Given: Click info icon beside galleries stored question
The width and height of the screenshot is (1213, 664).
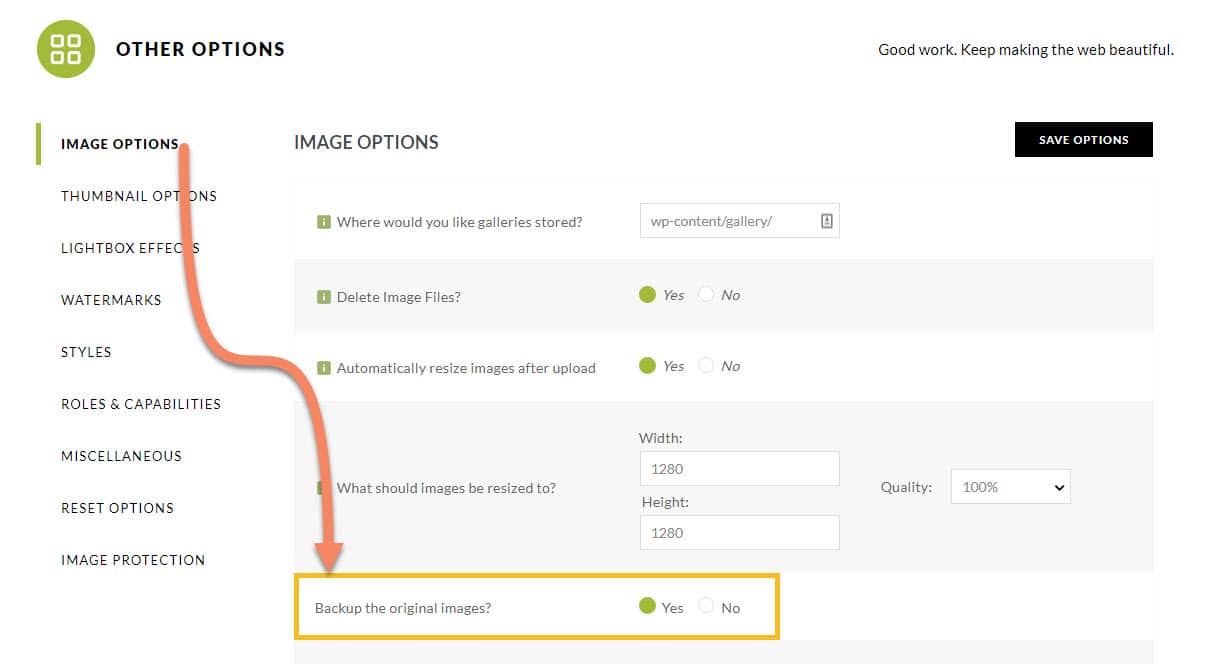Looking at the screenshot, I should coord(323,222).
